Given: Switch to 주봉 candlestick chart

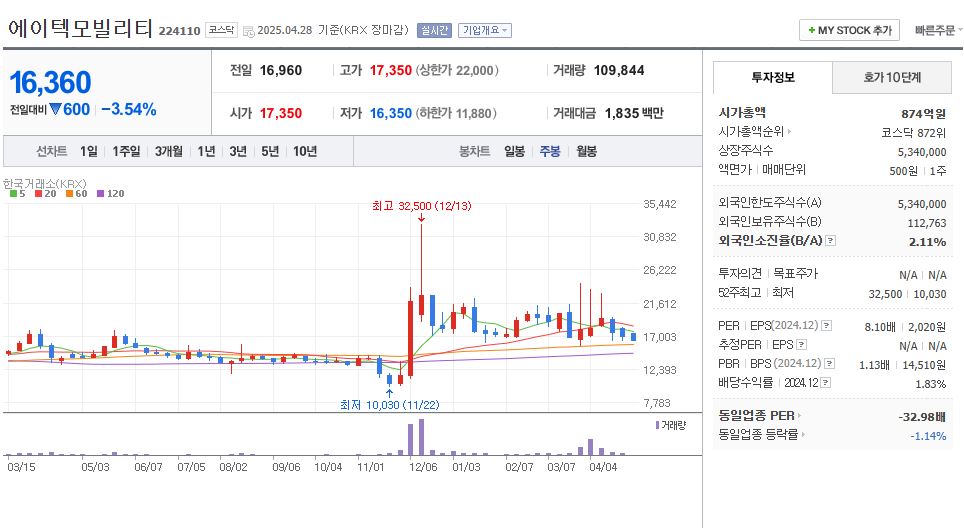Looking at the screenshot, I should pyautogui.click(x=550, y=151).
